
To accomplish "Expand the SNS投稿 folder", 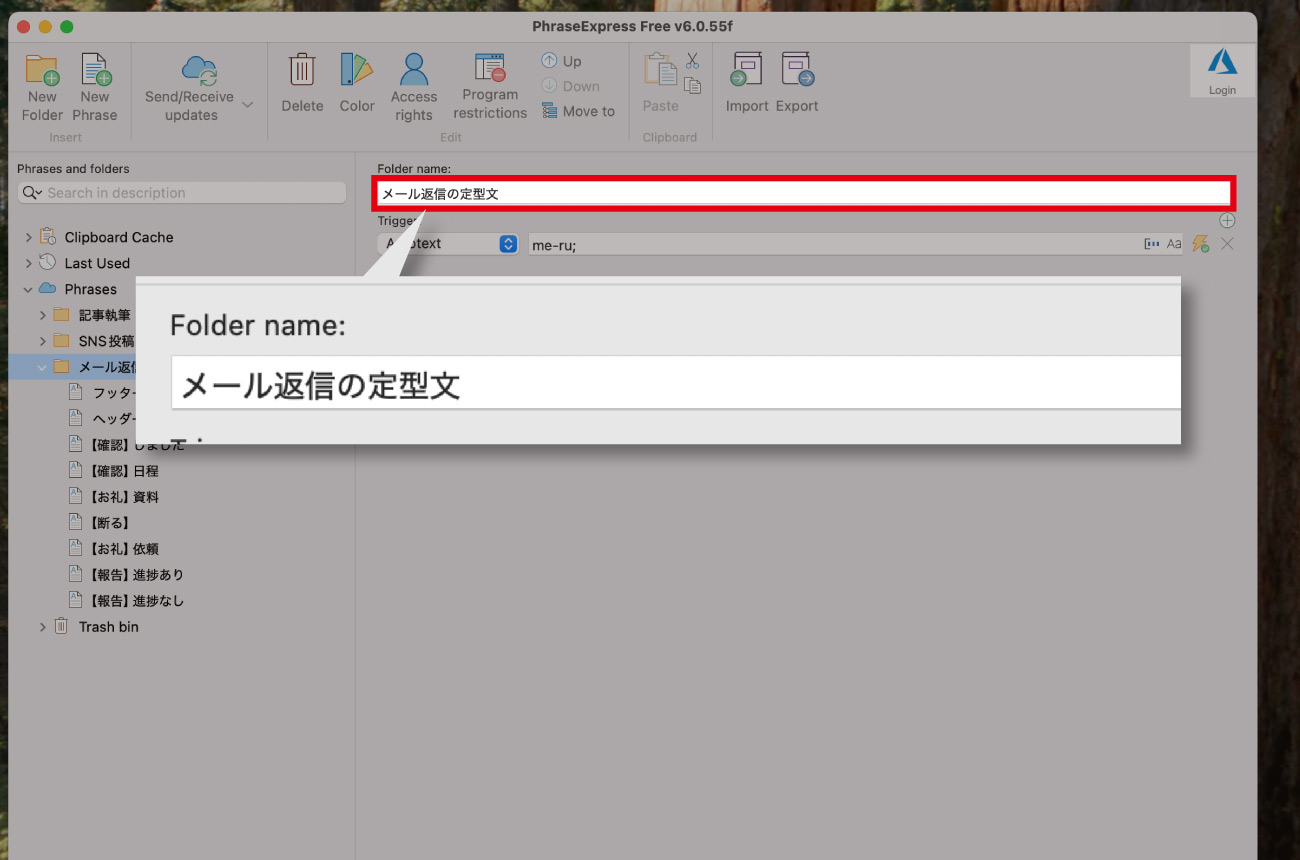I will tap(42, 341).
